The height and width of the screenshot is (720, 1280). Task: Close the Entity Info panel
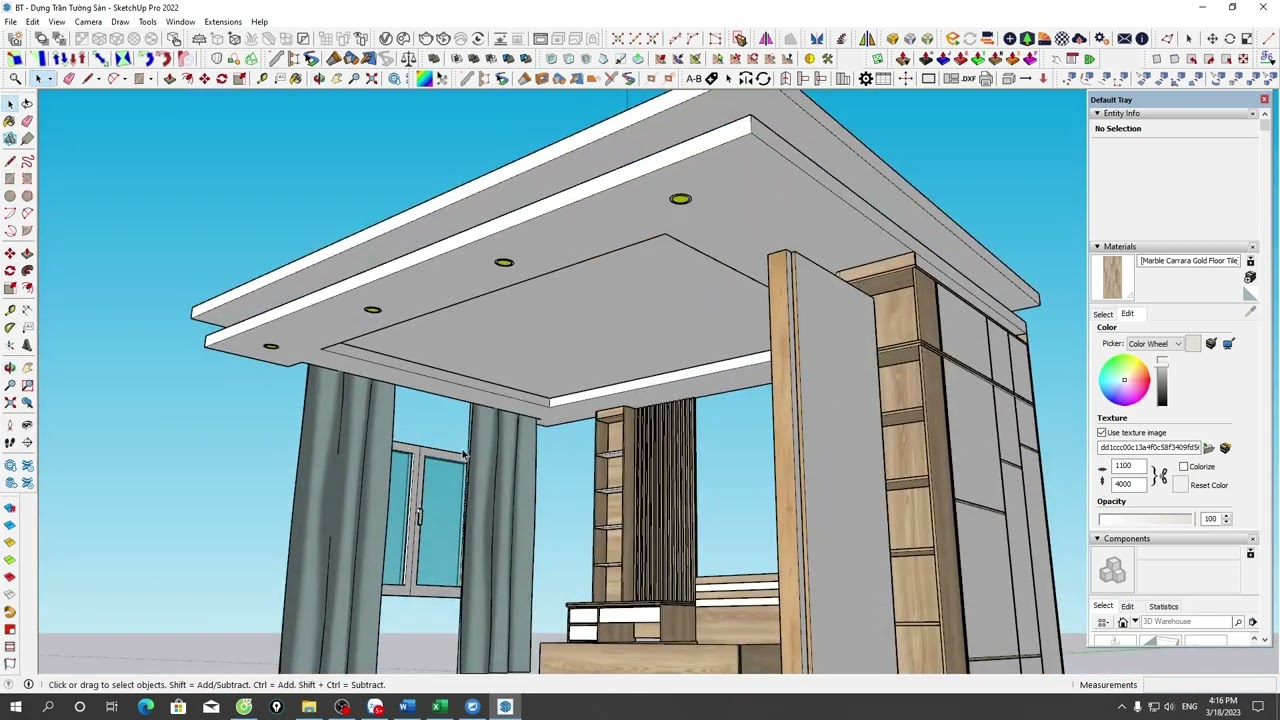point(1252,114)
